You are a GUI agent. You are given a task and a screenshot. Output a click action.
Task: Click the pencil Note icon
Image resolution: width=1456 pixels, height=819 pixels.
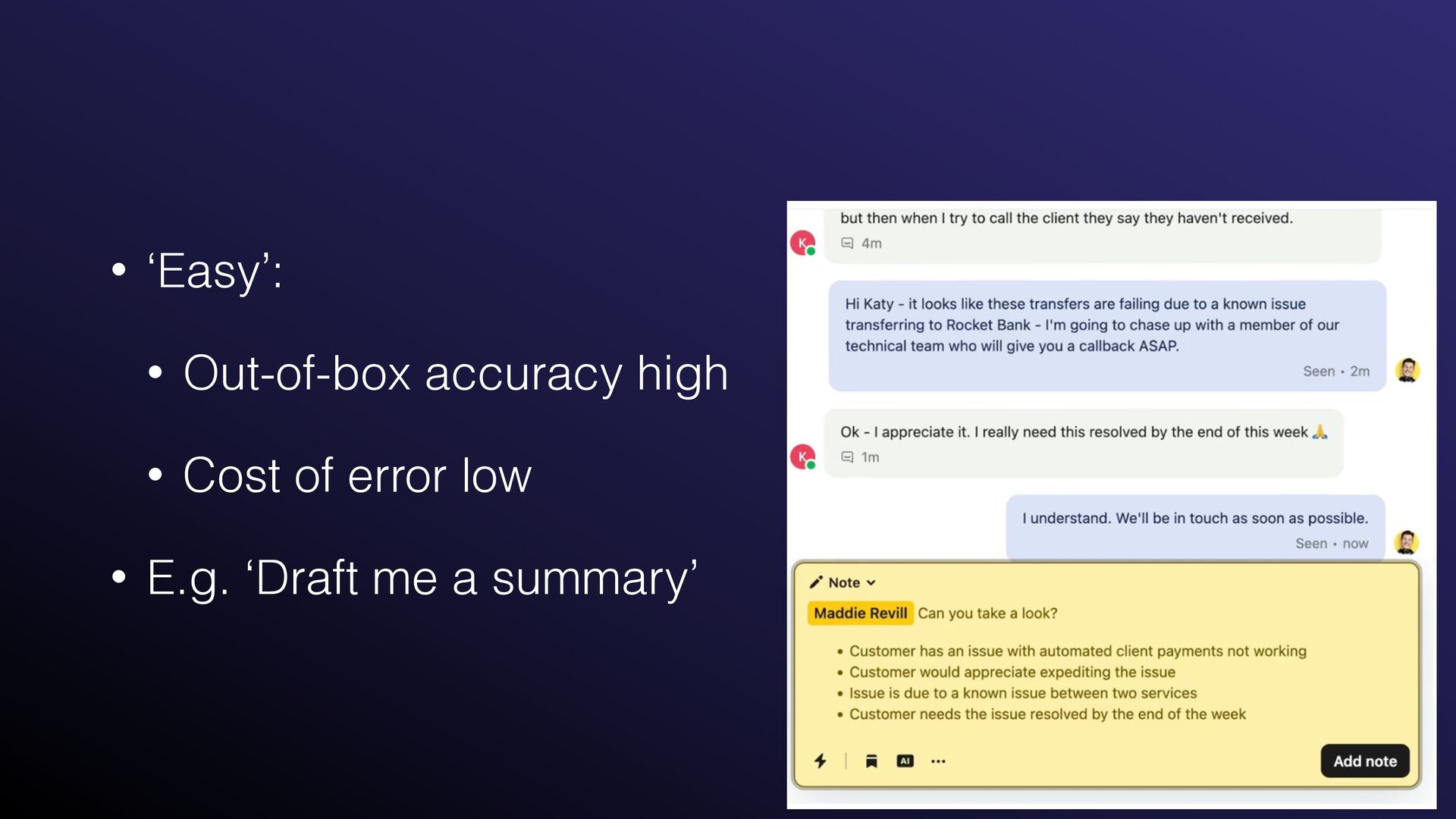(x=816, y=582)
